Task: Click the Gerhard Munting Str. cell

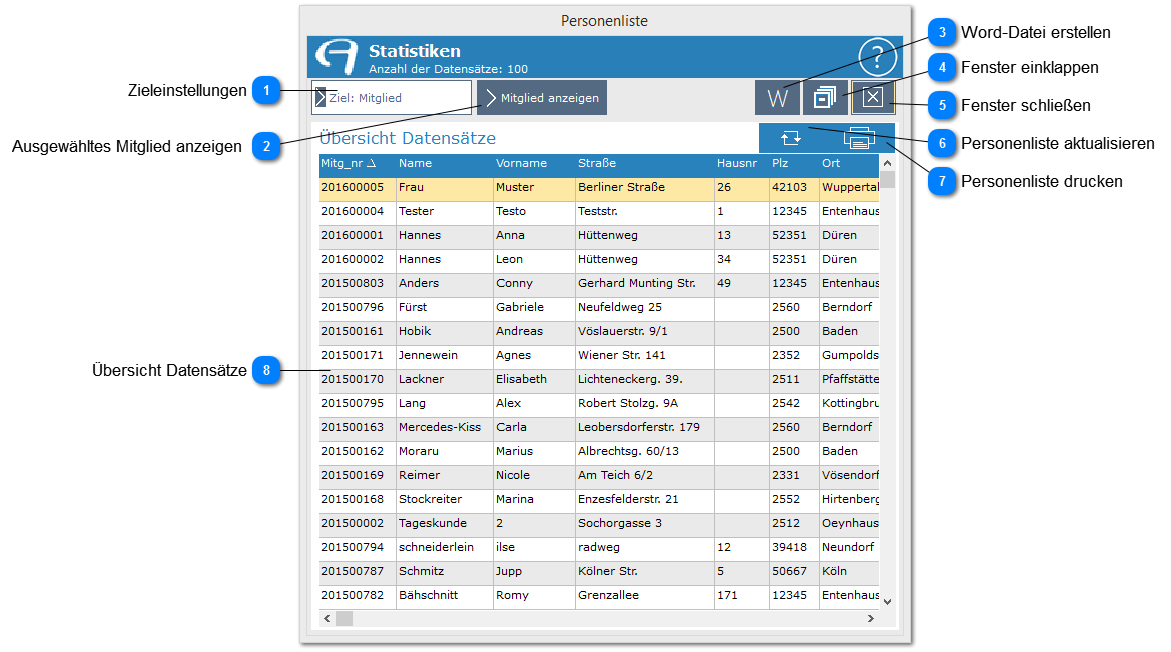Action: 644,284
